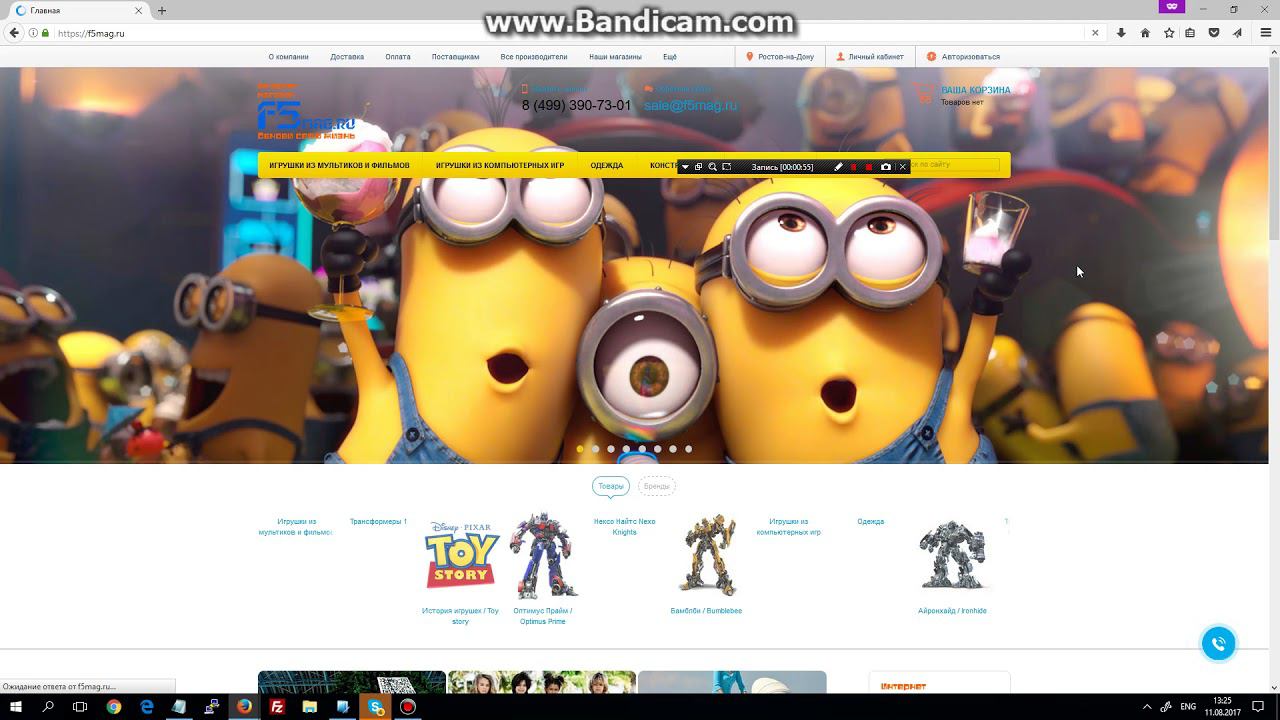
Task: Select last slider dot
Action: (x=688, y=449)
